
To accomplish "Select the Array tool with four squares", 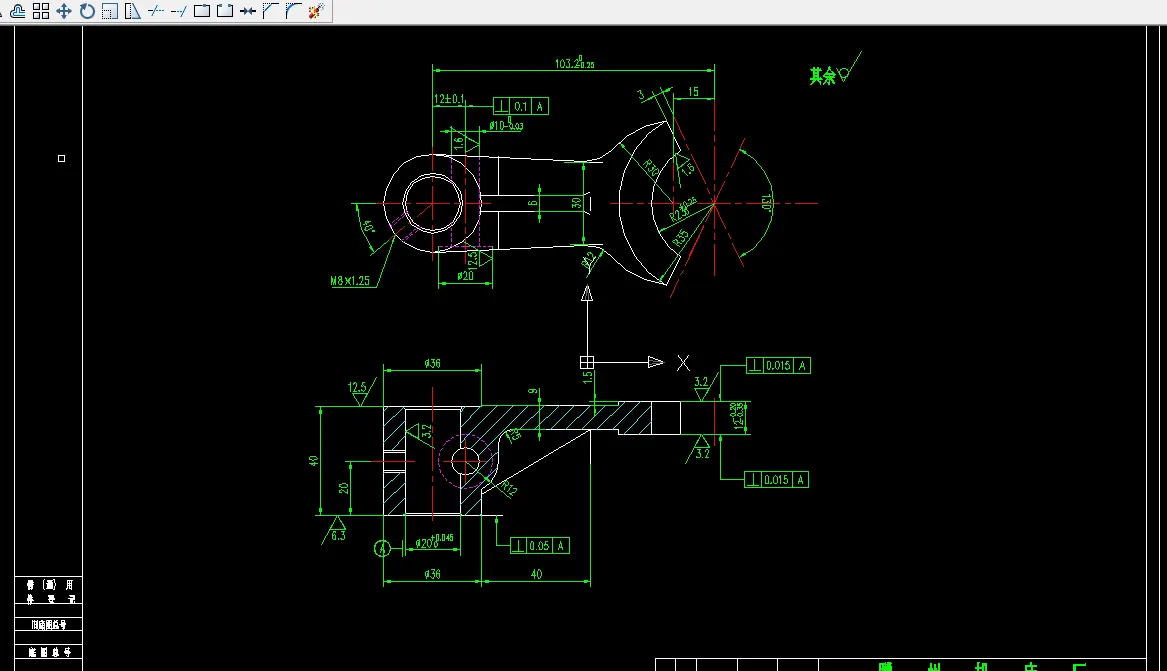I will [41, 10].
